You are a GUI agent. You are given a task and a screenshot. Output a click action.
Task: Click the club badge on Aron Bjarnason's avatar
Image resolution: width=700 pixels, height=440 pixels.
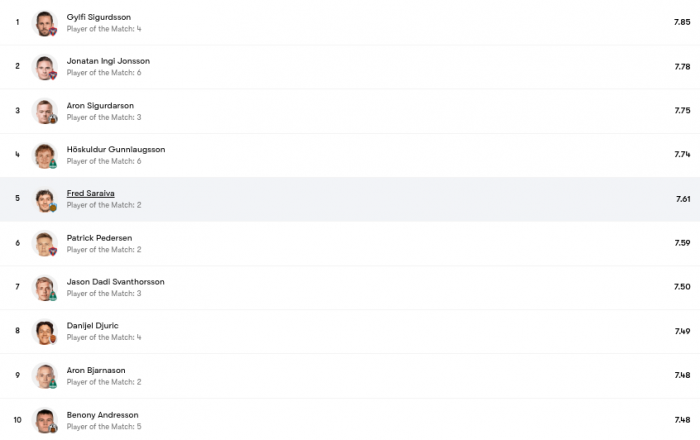point(53,384)
